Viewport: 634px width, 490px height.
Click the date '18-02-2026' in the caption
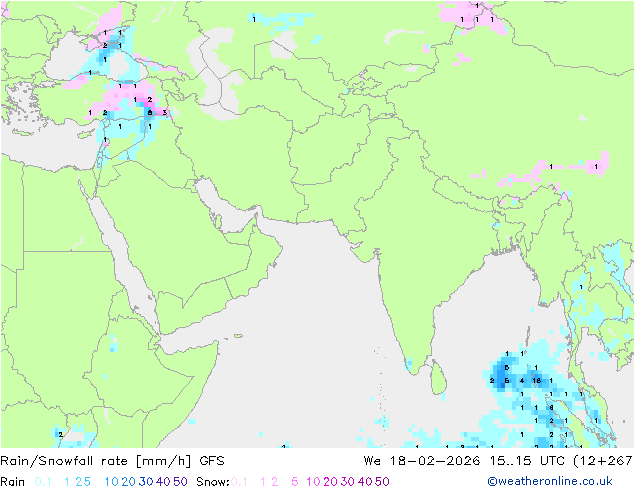tap(435, 461)
